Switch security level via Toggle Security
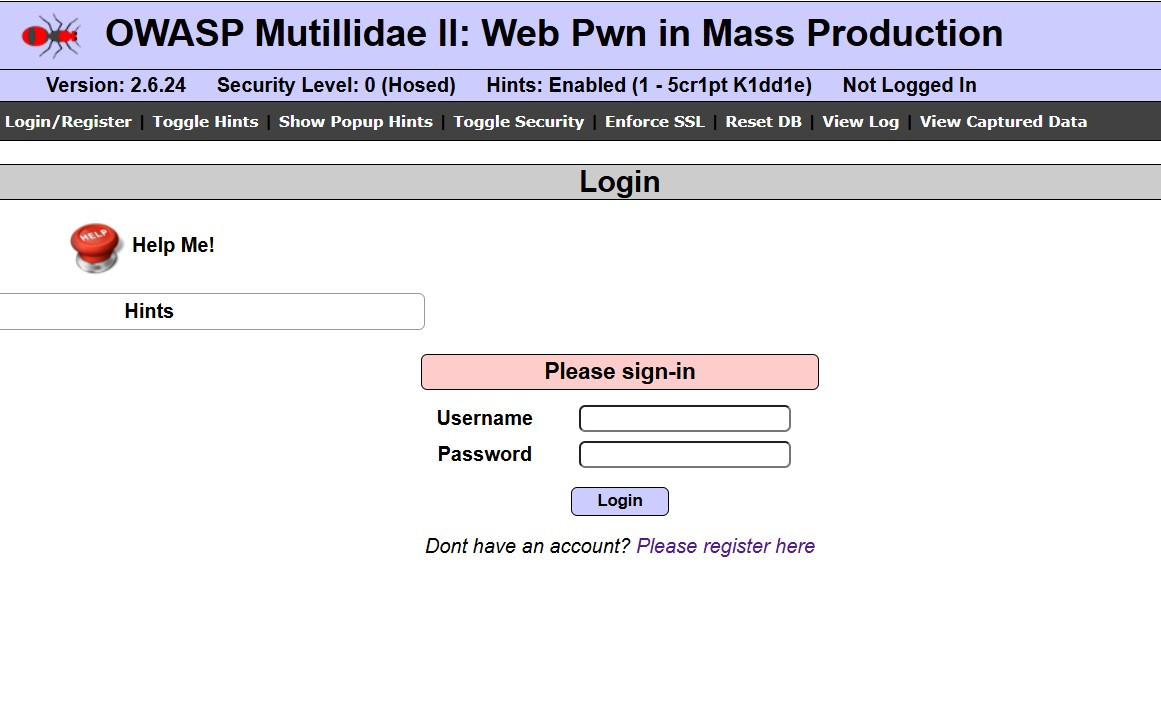Viewport: 1161px width, 710px height. [518, 122]
